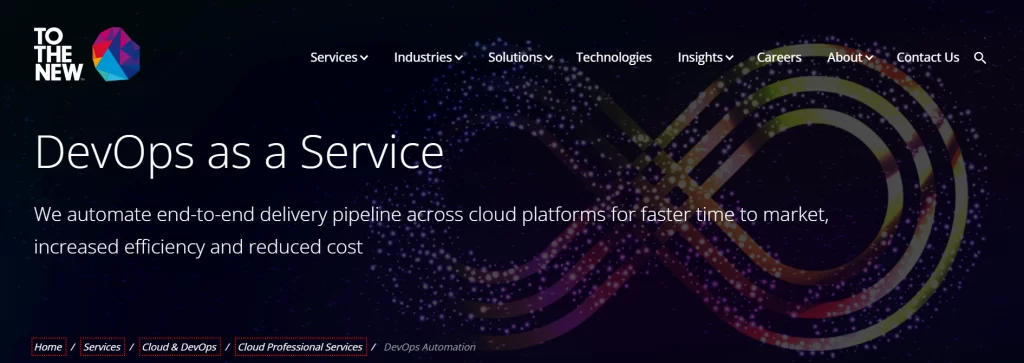Click the Services breadcrumb link
1024x363 pixels.
pos(103,347)
